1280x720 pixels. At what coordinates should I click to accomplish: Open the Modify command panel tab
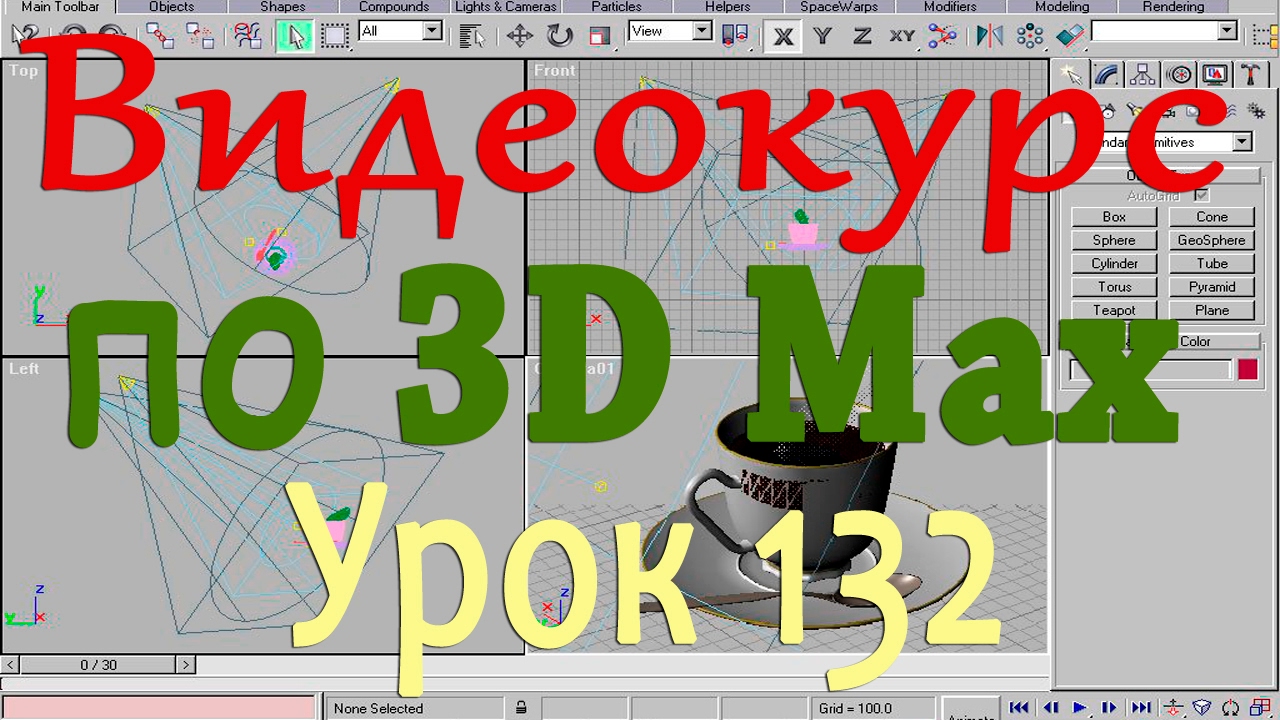[1106, 74]
